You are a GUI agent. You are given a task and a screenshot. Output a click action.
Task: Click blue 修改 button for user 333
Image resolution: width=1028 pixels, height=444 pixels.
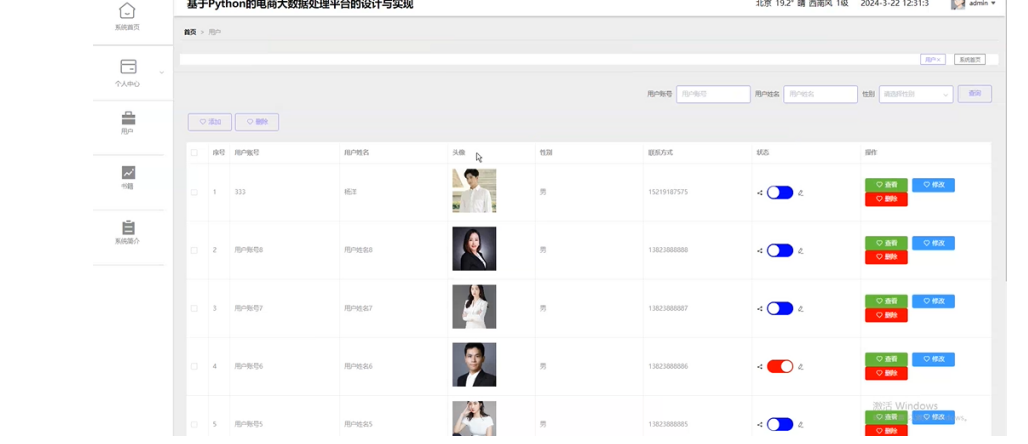coord(934,185)
